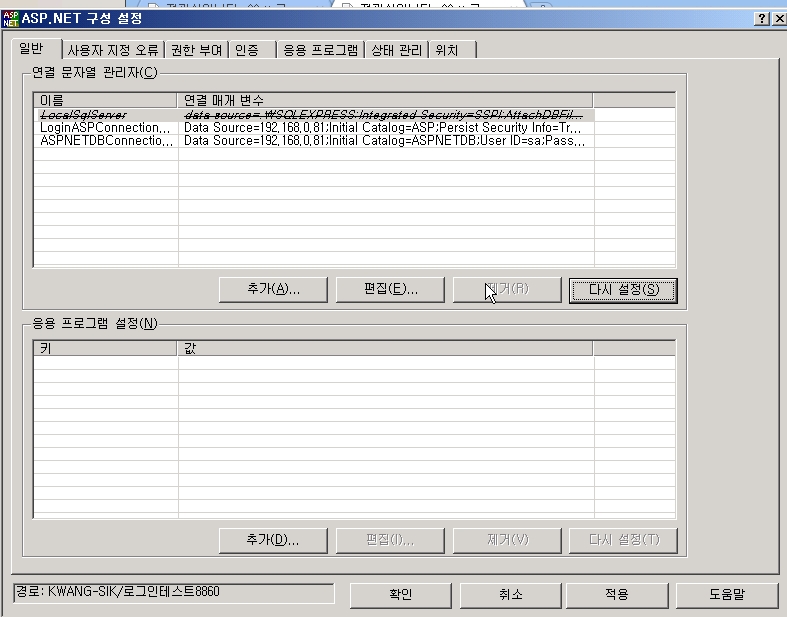Screen dimensions: 787x617
Task: Click connection string 추가(A)... button
Action: point(273,290)
